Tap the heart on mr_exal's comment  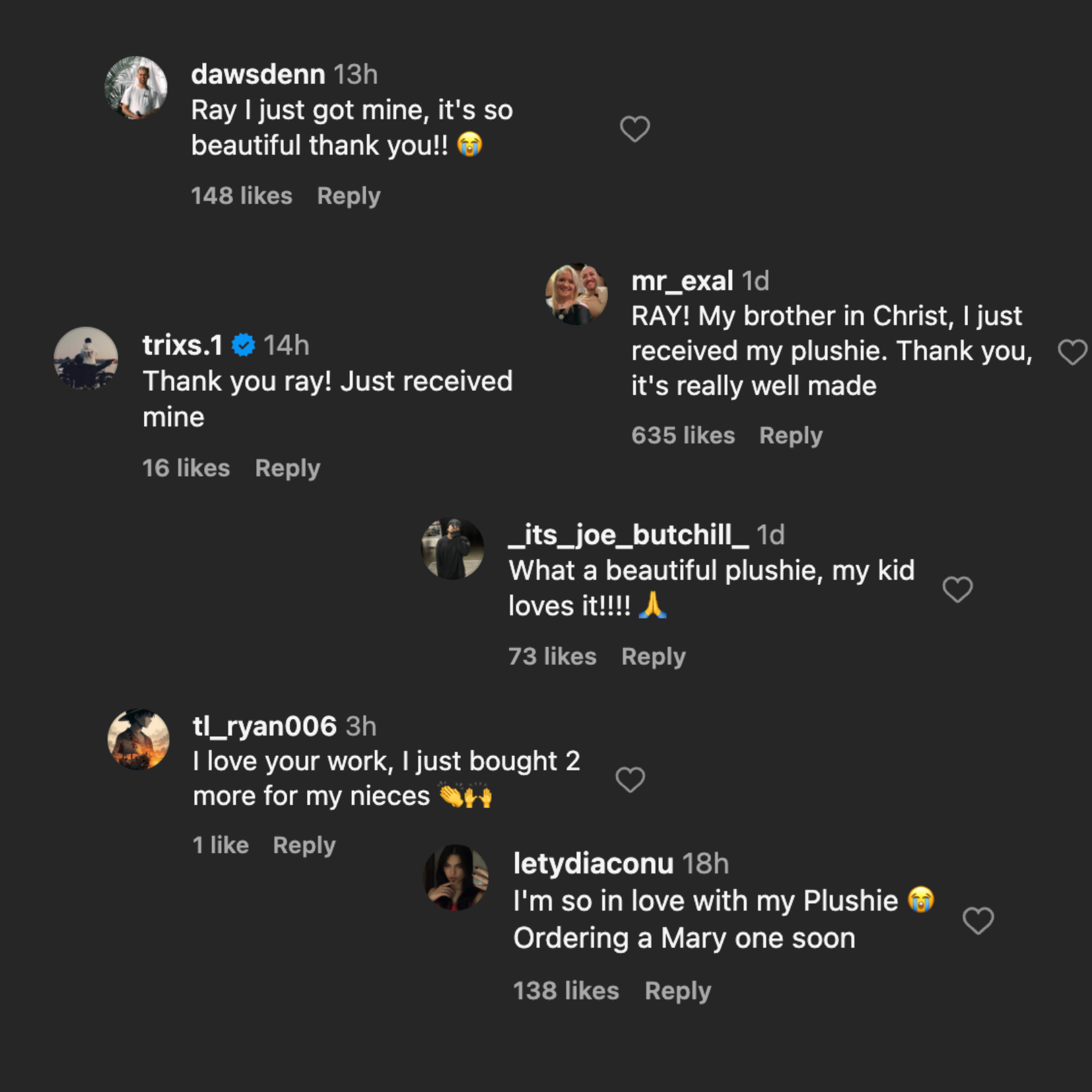click(x=1072, y=352)
